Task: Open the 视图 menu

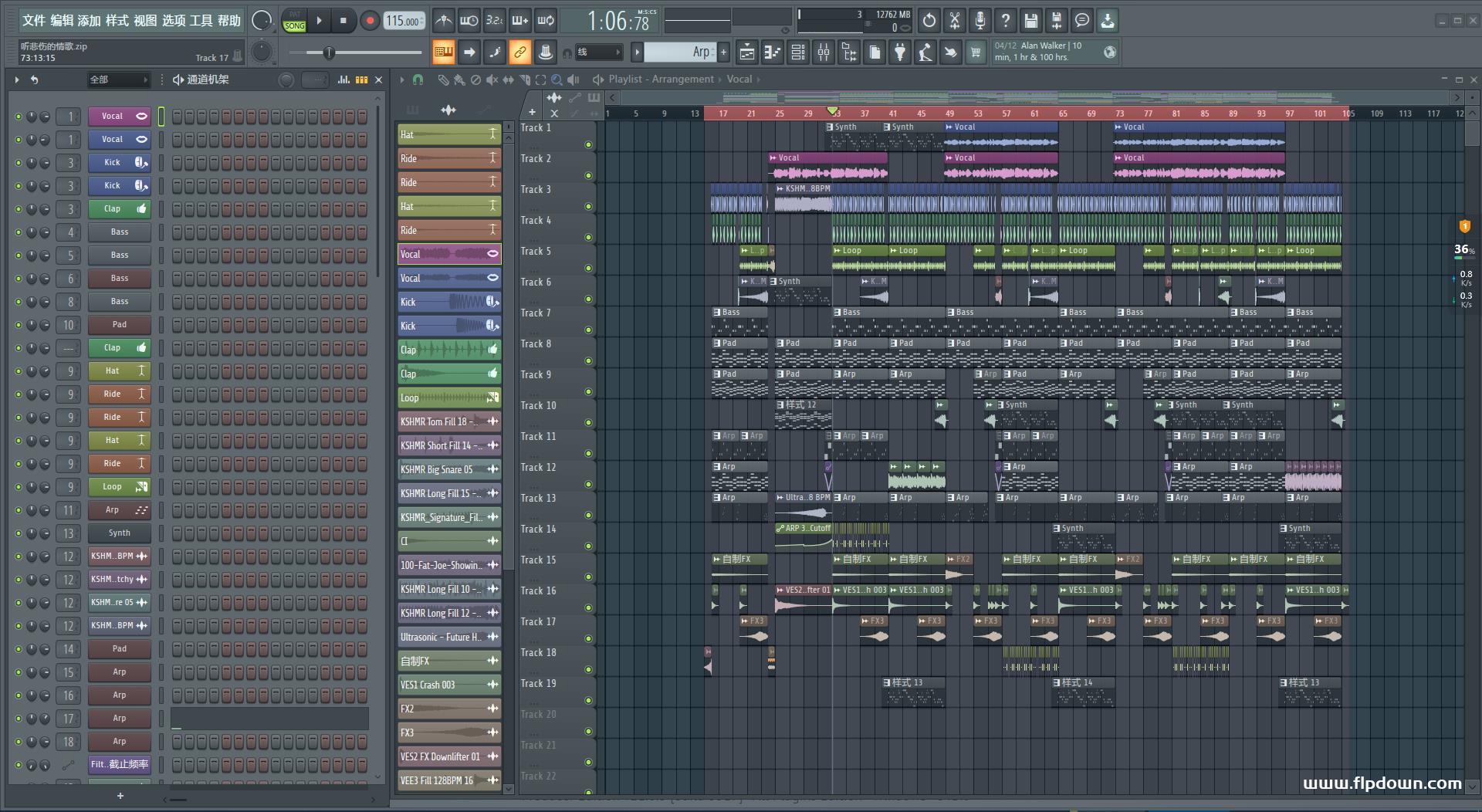Action: click(145, 21)
